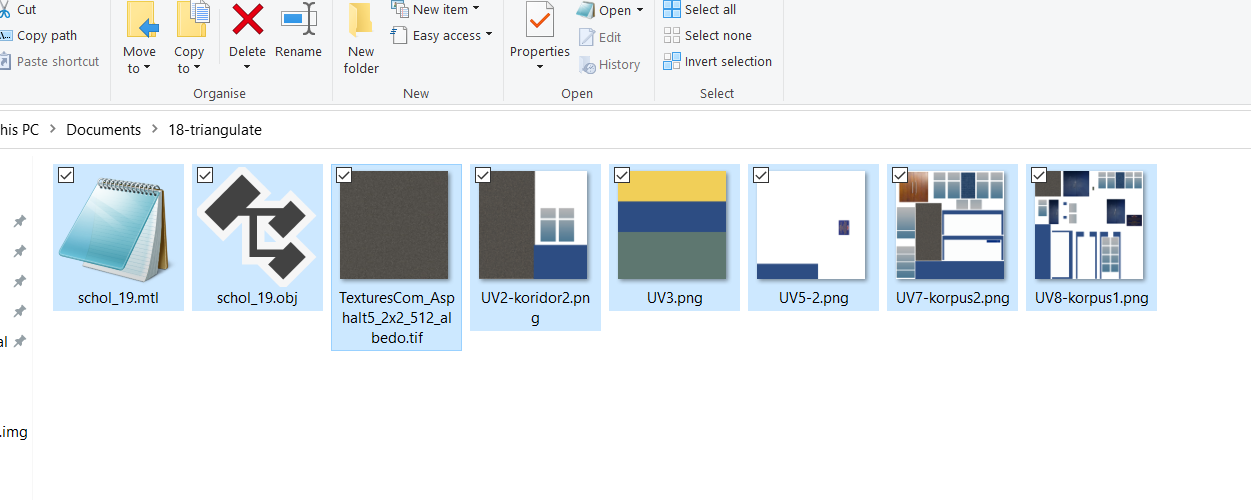1251x500 pixels.
Task: Uncheck the UV2-koridor2.png checkbox
Action: click(x=483, y=175)
